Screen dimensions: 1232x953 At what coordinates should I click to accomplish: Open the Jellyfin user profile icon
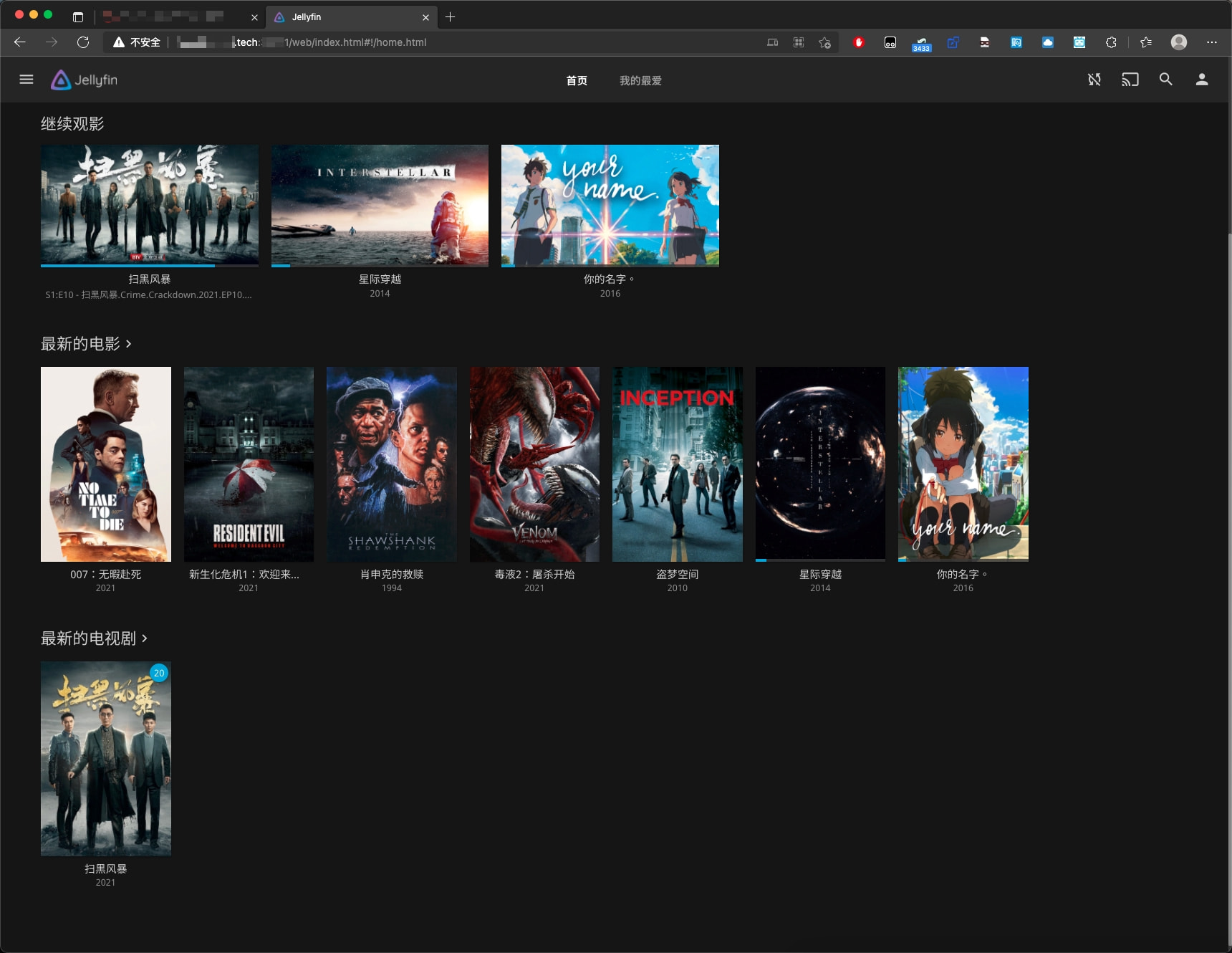(1202, 80)
